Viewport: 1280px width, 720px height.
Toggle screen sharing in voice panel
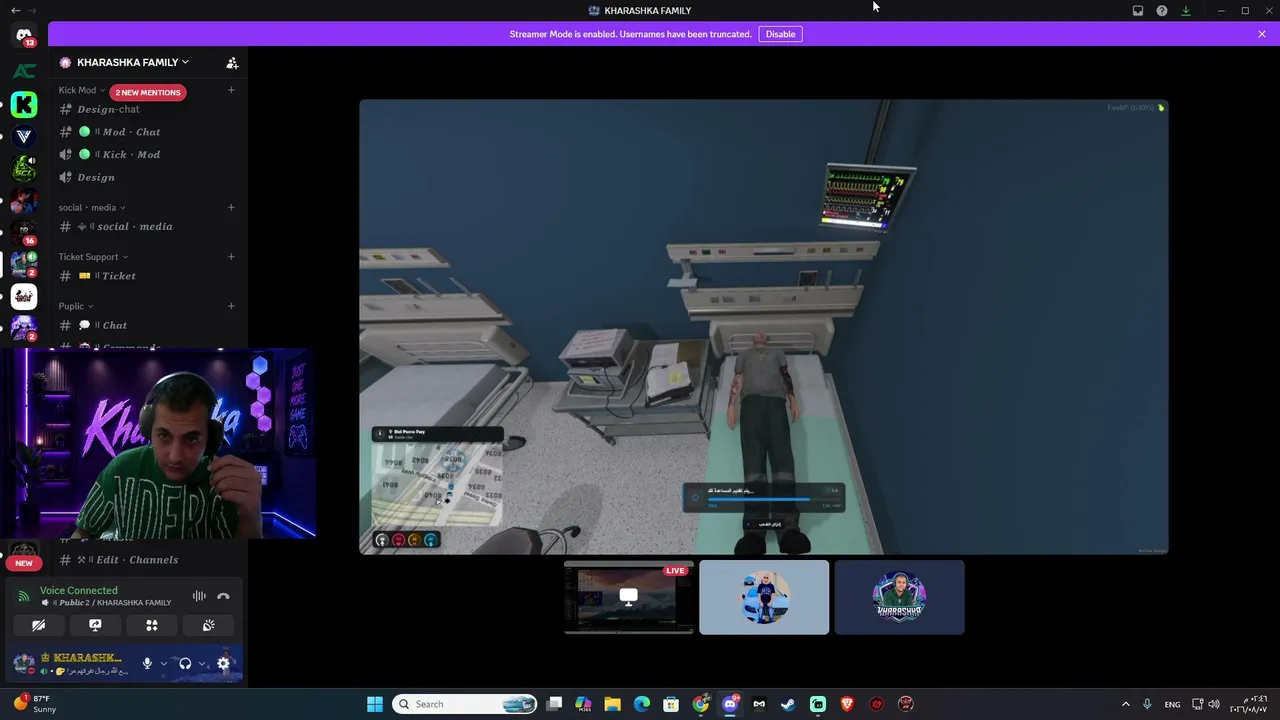pos(95,625)
